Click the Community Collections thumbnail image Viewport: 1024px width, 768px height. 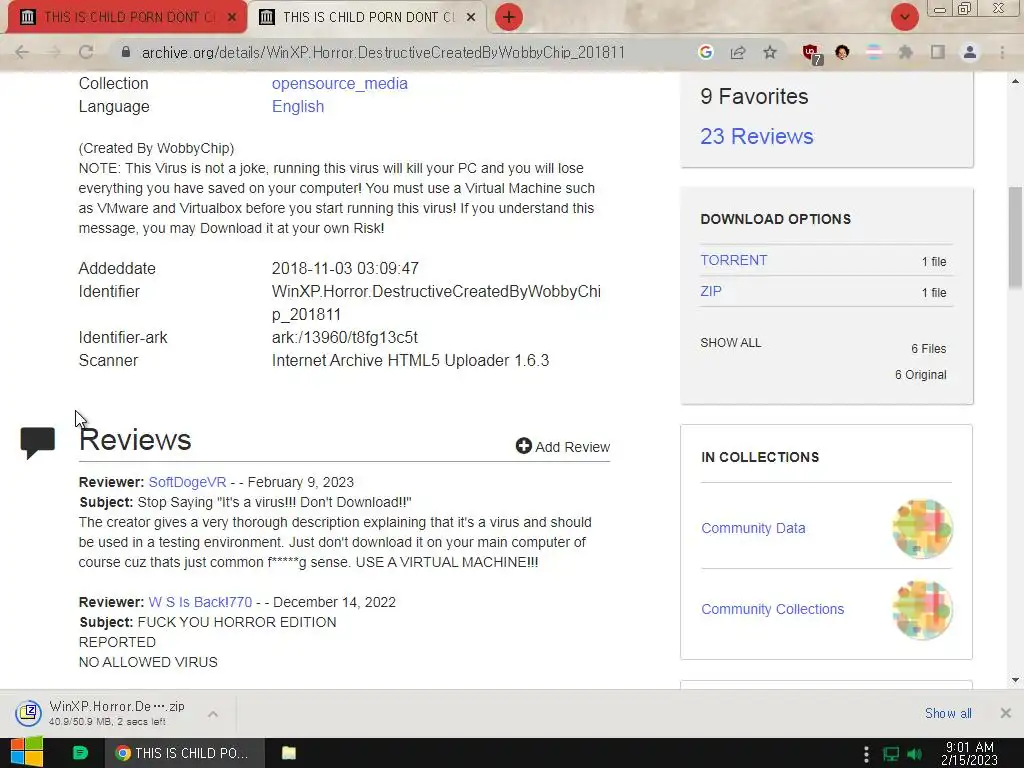pyautogui.click(x=922, y=610)
